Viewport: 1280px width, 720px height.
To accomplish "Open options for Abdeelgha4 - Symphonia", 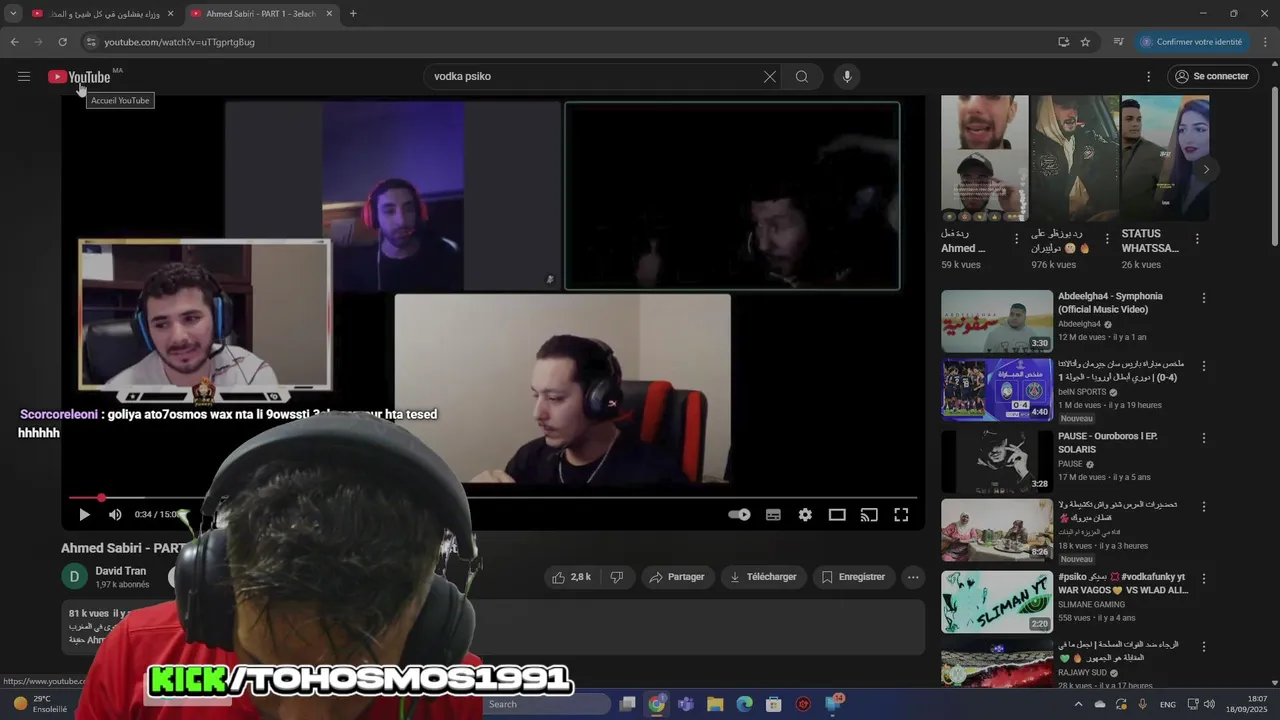I will [1204, 298].
